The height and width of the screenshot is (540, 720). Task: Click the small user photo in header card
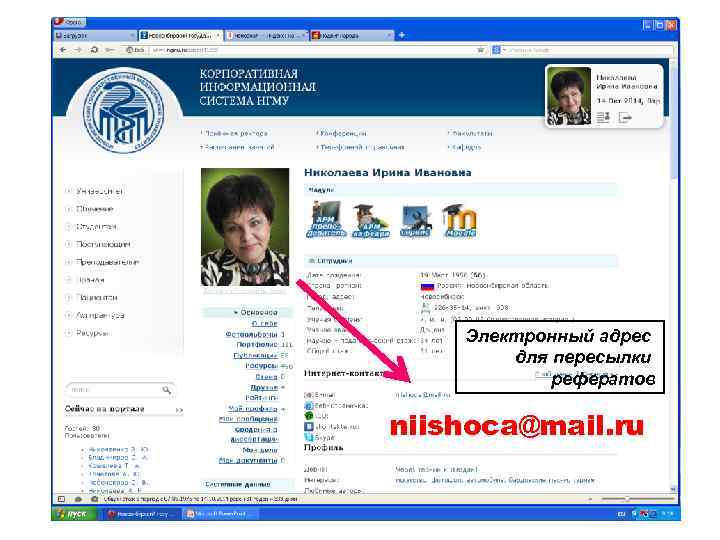[569, 96]
